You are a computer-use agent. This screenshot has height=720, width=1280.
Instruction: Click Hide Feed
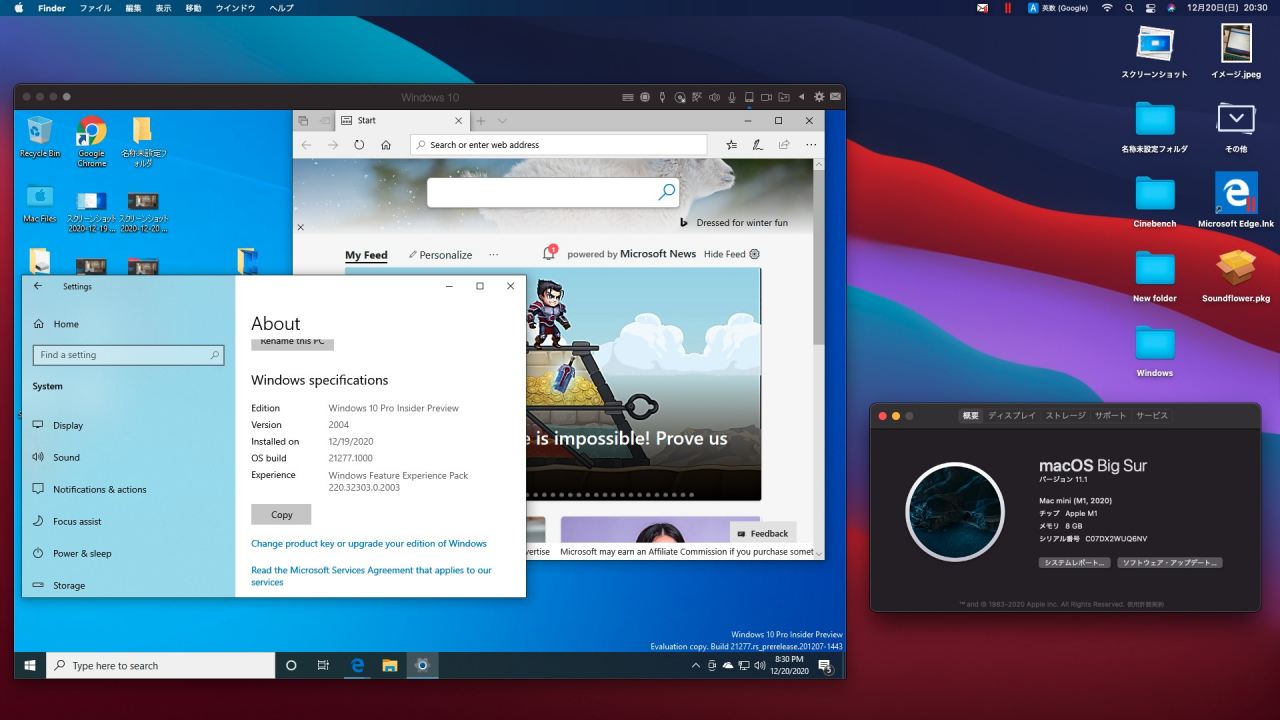pos(731,254)
